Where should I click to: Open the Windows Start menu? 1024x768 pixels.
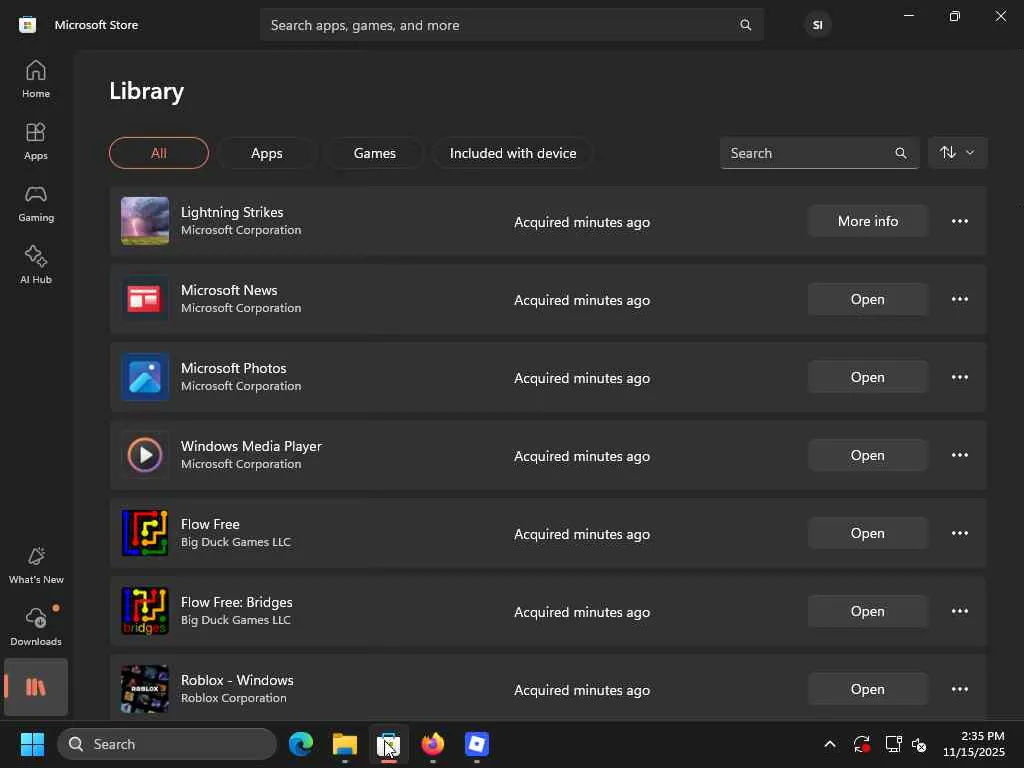(x=32, y=744)
